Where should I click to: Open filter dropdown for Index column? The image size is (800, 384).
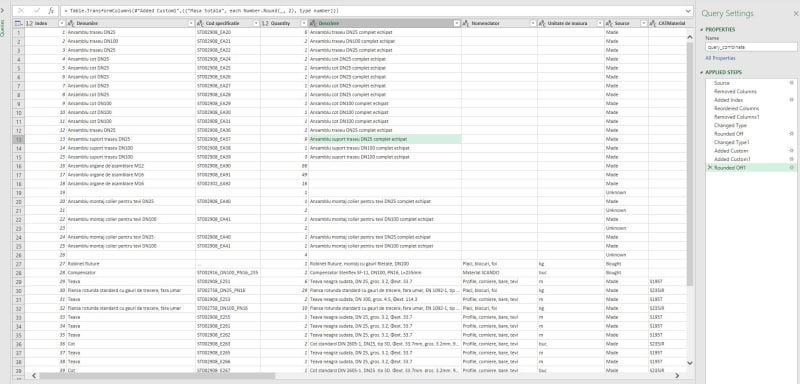[x=62, y=23]
